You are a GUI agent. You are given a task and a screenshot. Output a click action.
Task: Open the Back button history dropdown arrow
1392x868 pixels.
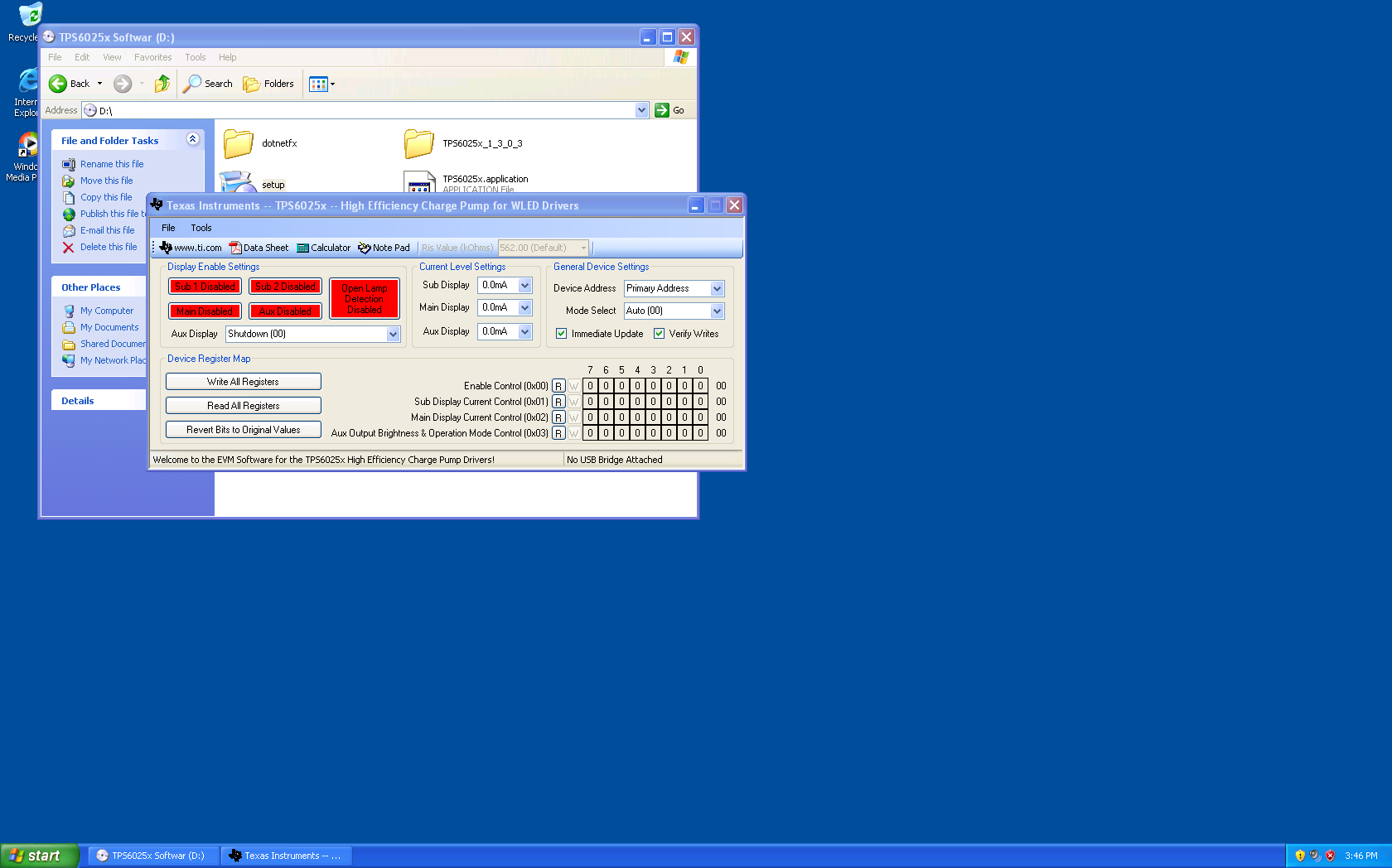(x=100, y=84)
